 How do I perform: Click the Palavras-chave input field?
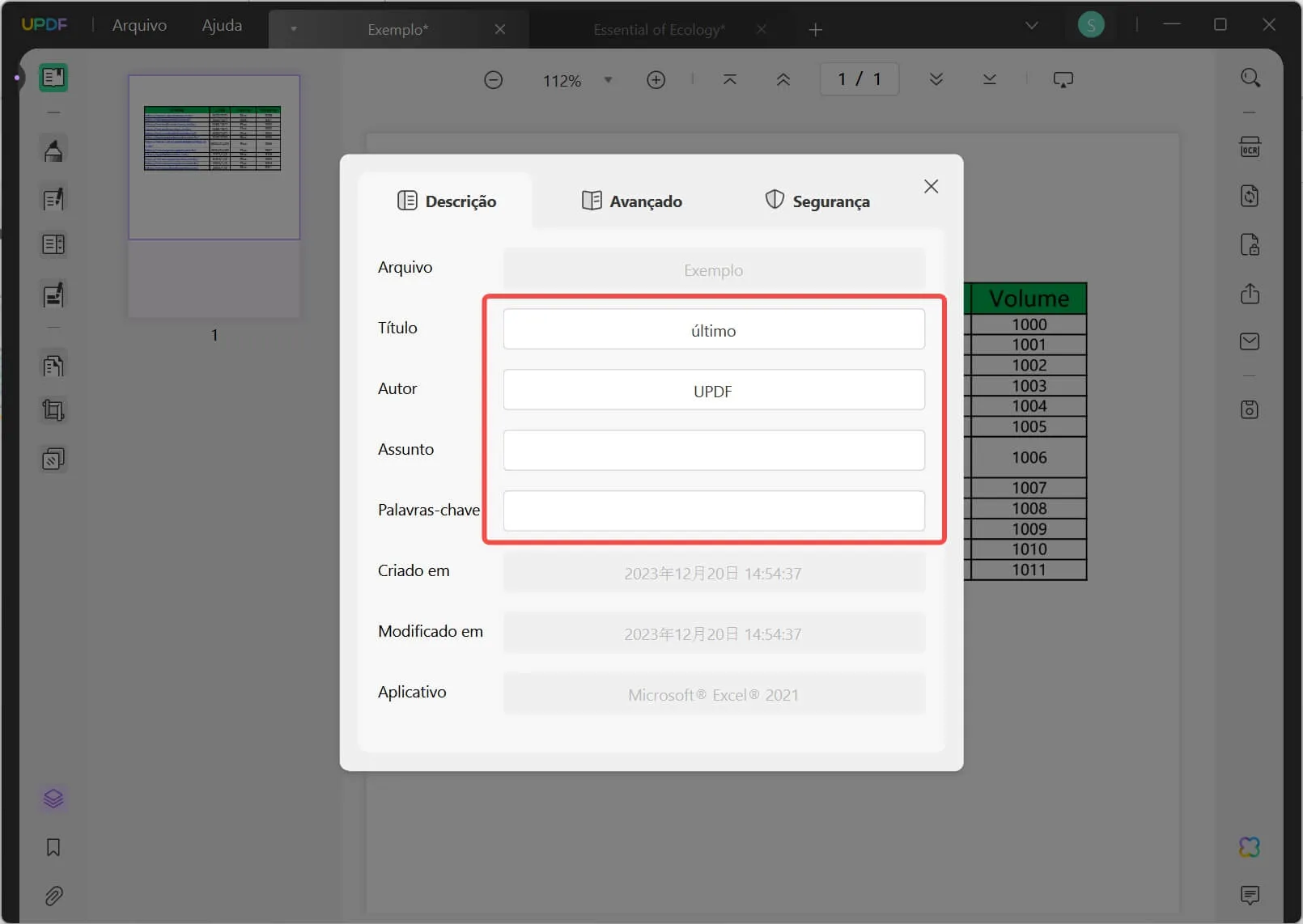(714, 511)
